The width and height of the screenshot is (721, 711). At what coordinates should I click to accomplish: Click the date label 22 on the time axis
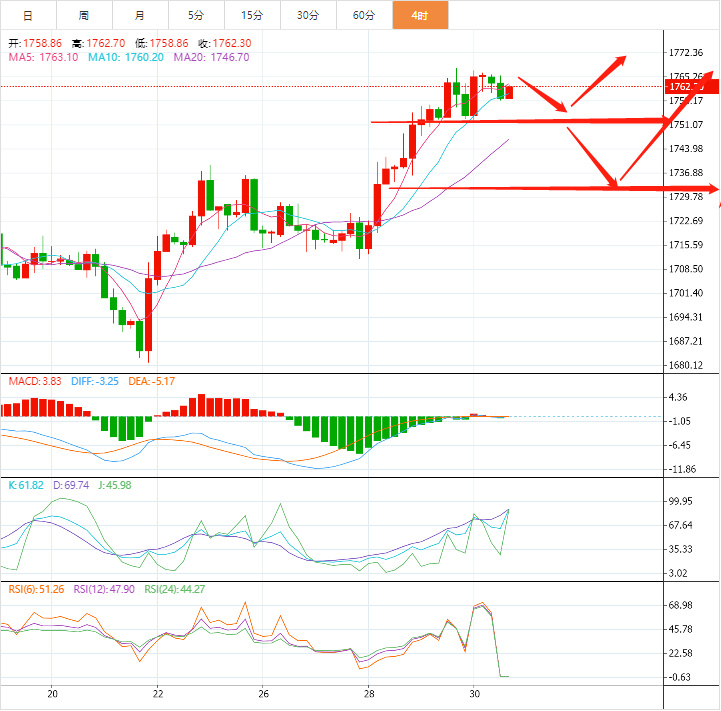[x=158, y=693]
